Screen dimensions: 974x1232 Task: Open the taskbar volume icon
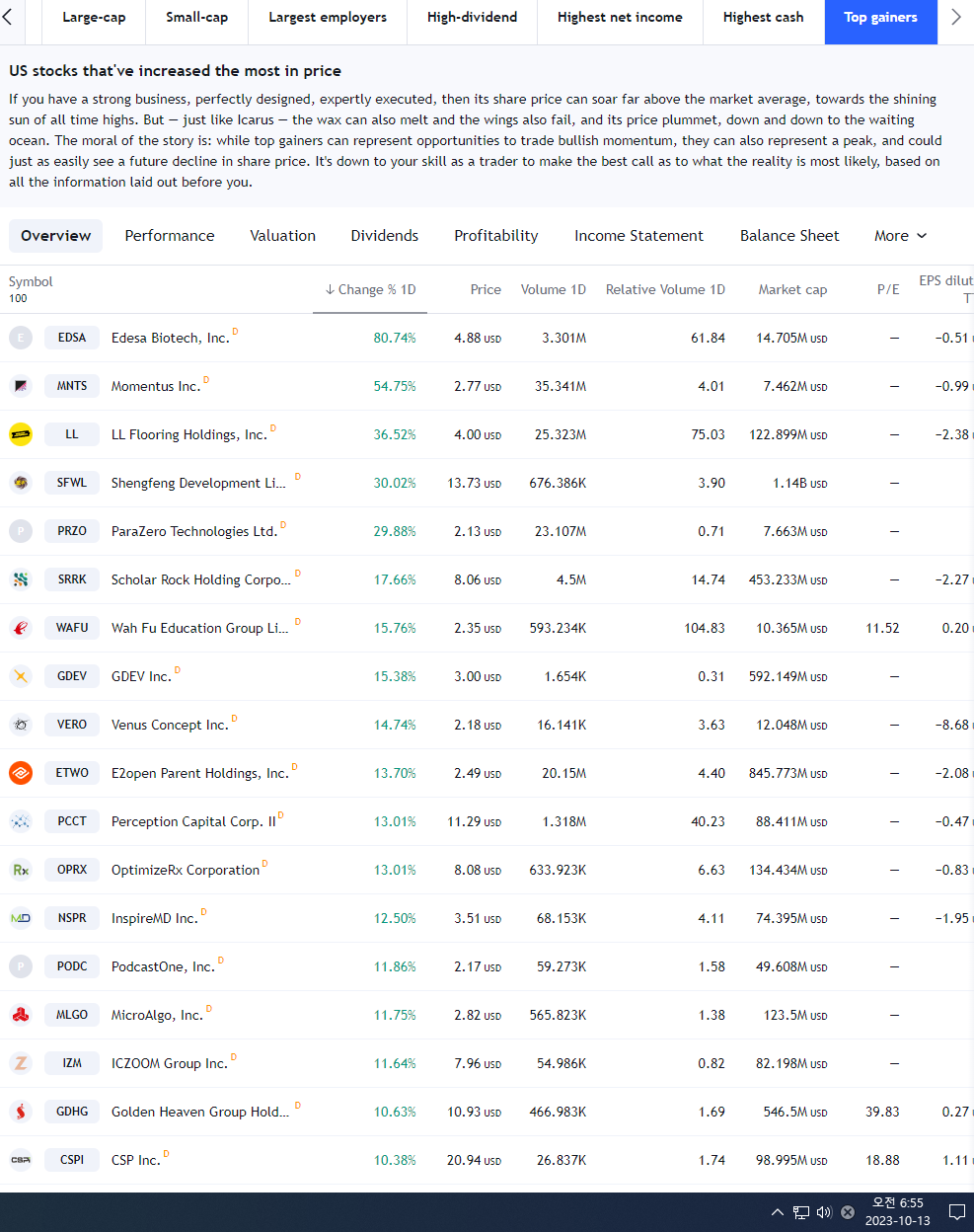pos(824,1212)
